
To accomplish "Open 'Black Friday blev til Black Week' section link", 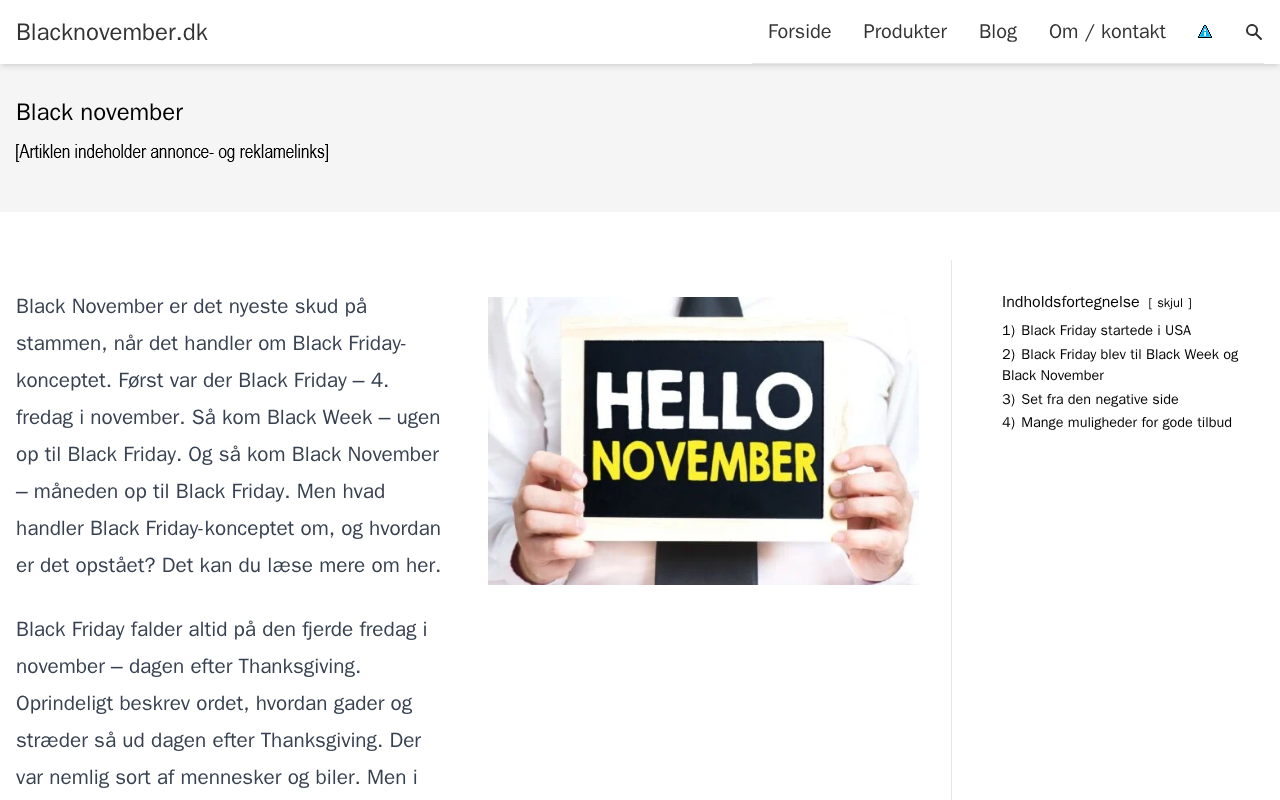I will [x=1129, y=355].
